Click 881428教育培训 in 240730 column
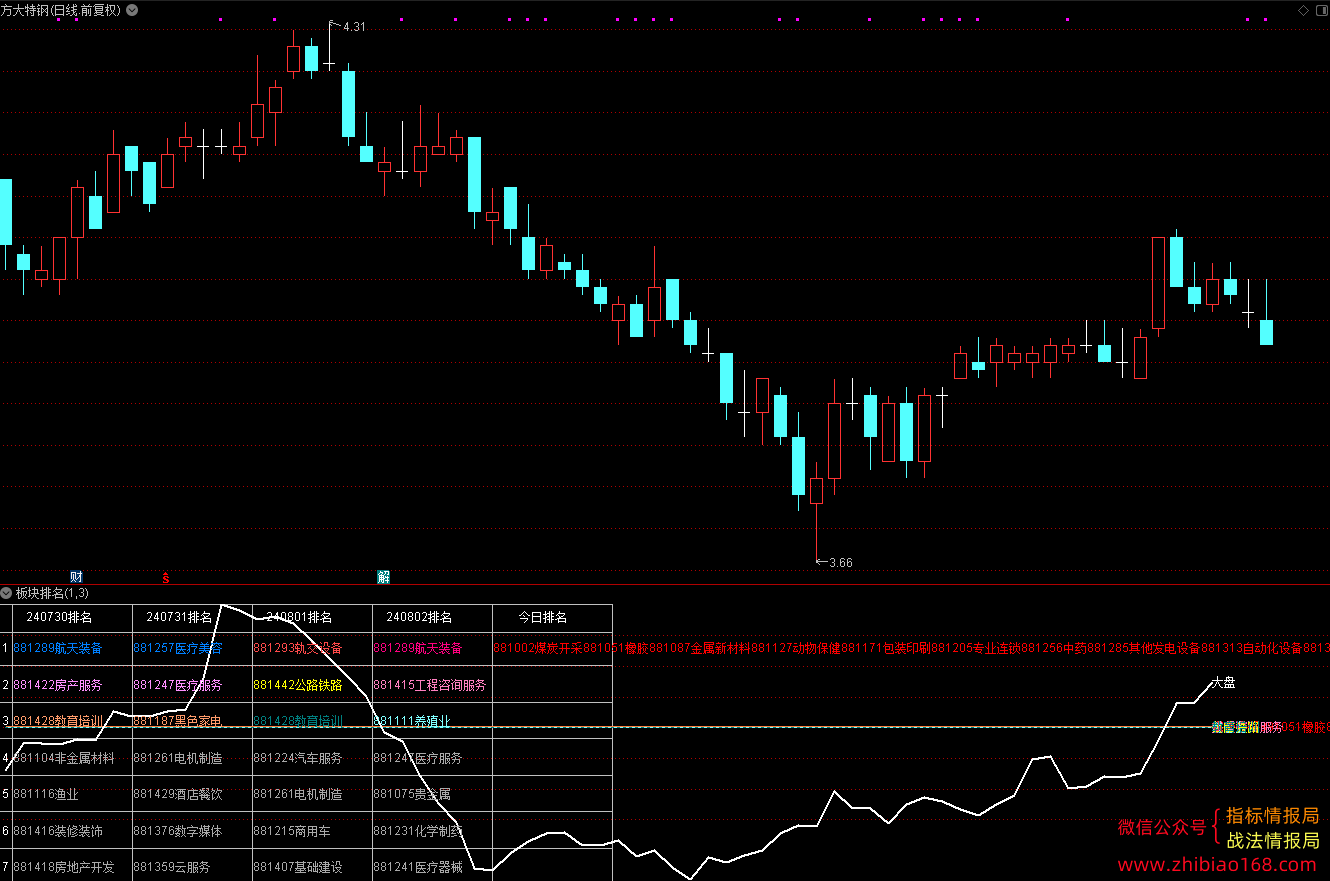1330x881 pixels. coord(58,721)
